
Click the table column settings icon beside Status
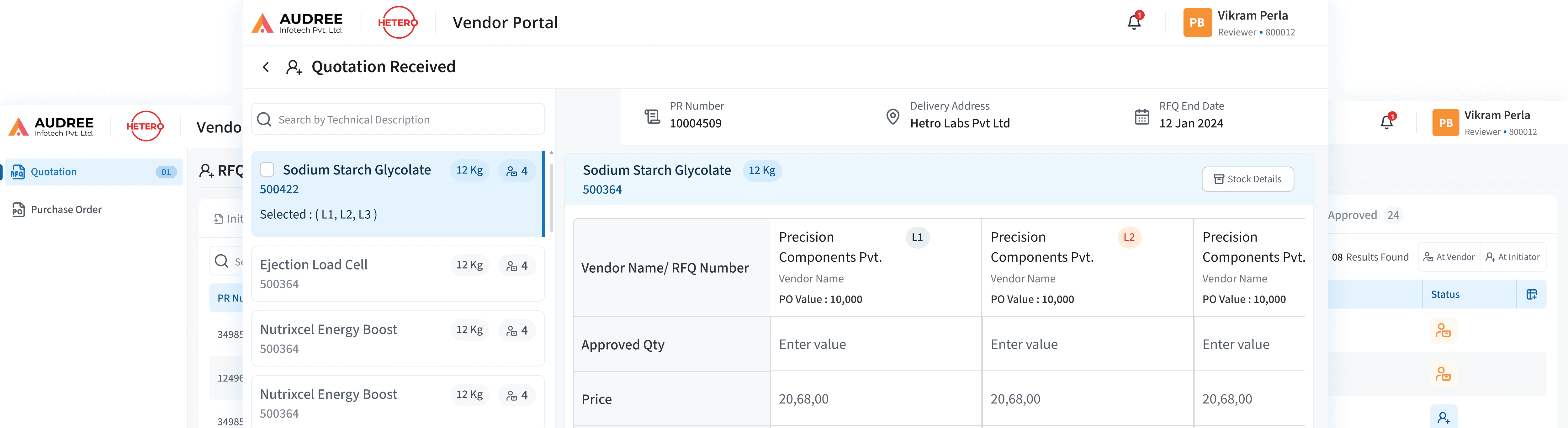1532,295
